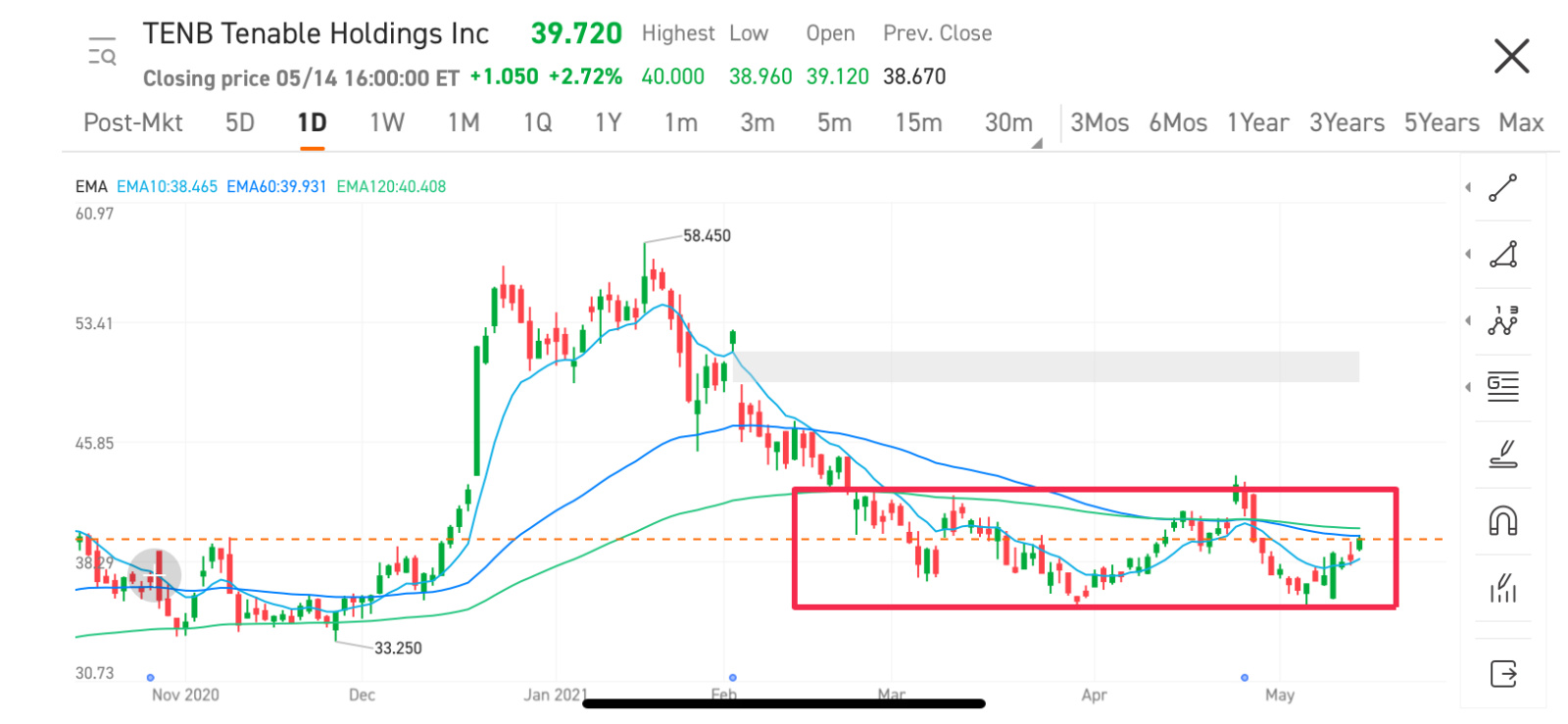
Task: Set chart range to 3Mos
Action: (1100, 123)
